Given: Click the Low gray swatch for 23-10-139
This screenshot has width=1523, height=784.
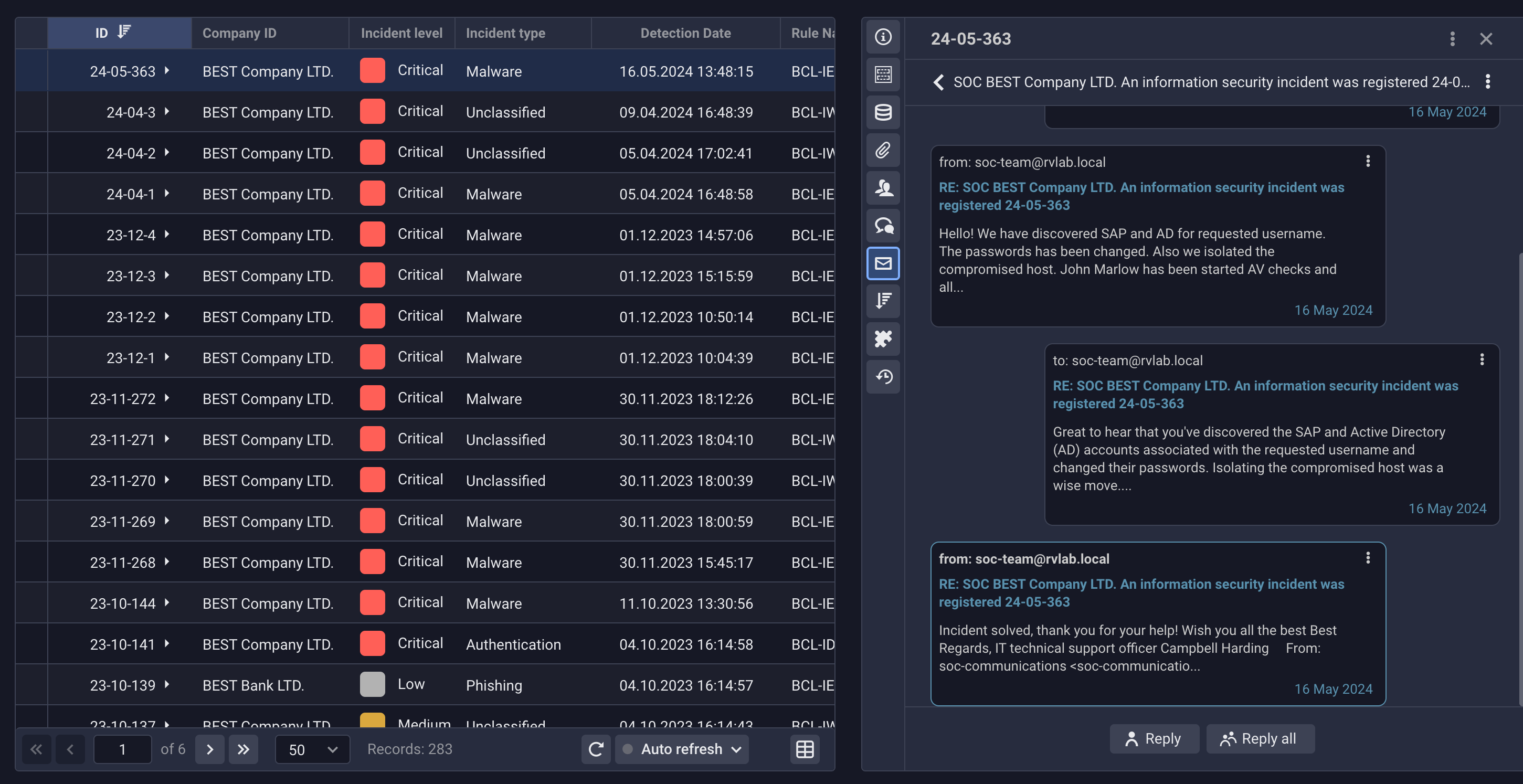Looking at the screenshot, I should [373, 685].
